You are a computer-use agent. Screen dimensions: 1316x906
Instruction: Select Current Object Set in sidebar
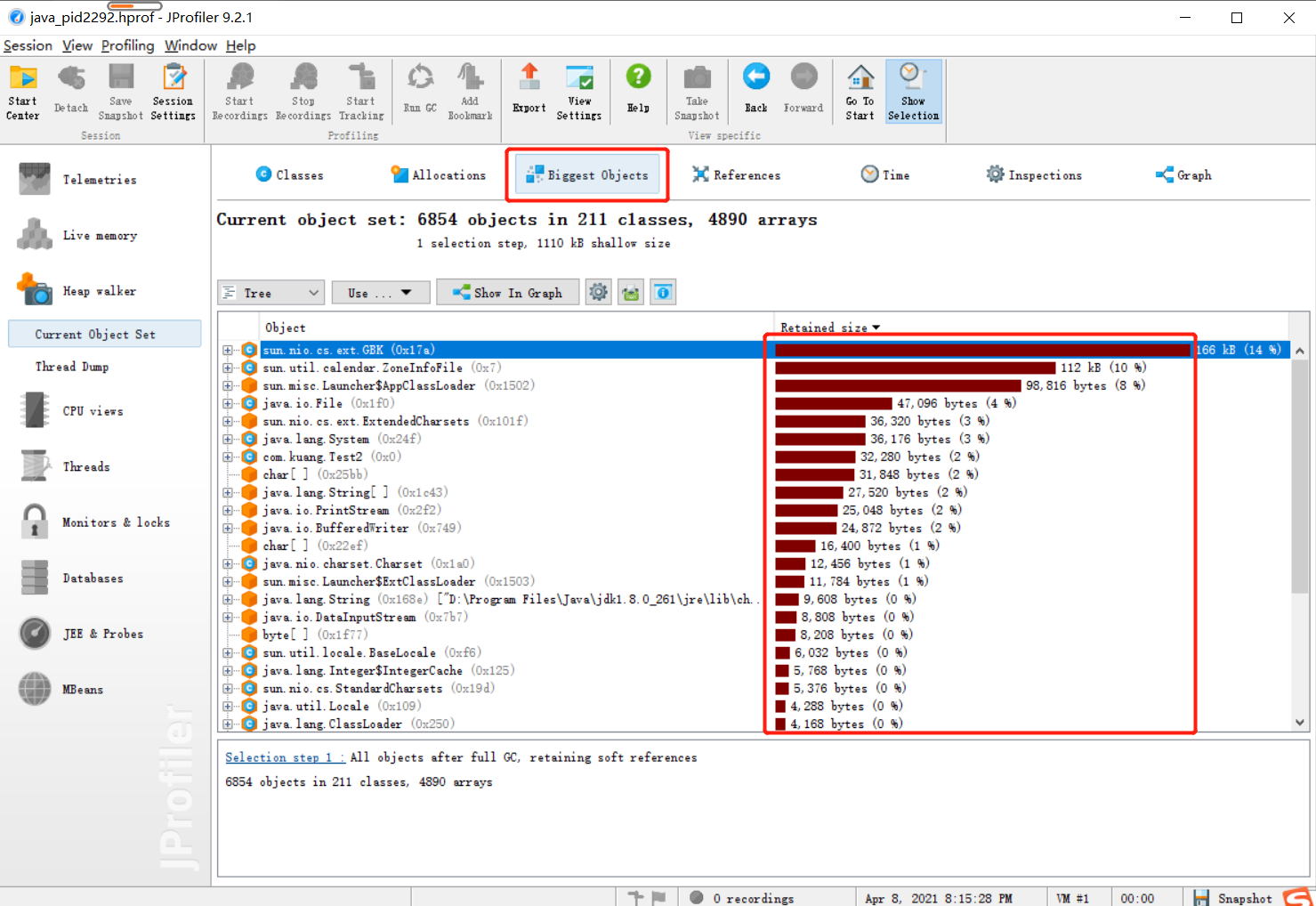[105, 334]
